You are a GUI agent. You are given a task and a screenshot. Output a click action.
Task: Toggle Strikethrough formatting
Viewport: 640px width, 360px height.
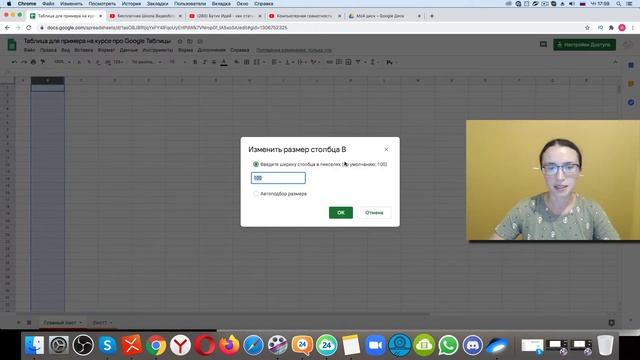pos(214,62)
